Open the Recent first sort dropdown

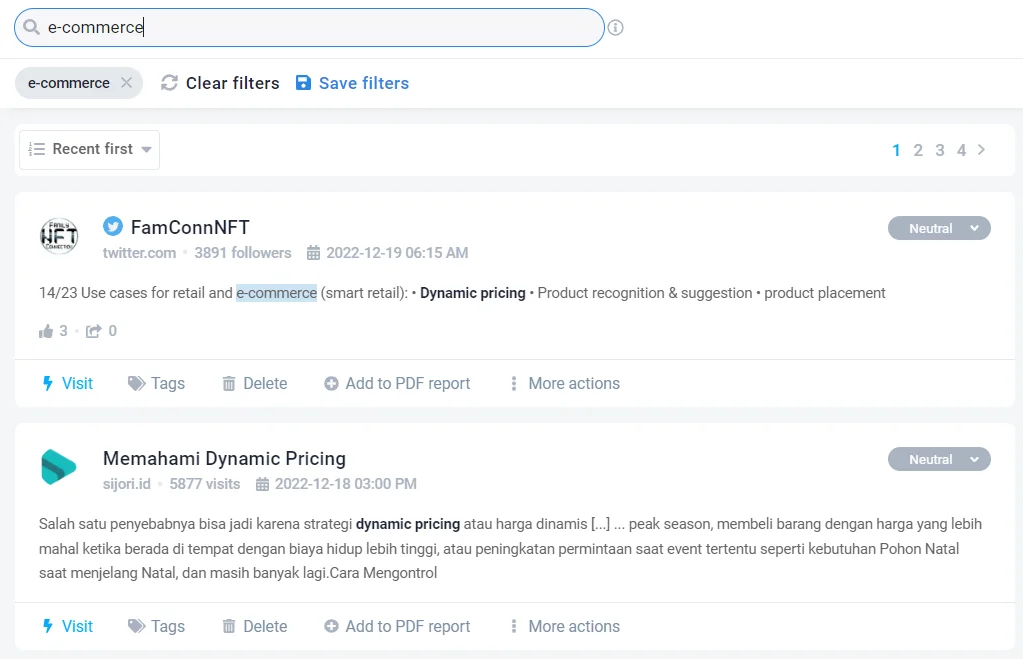[89, 149]
